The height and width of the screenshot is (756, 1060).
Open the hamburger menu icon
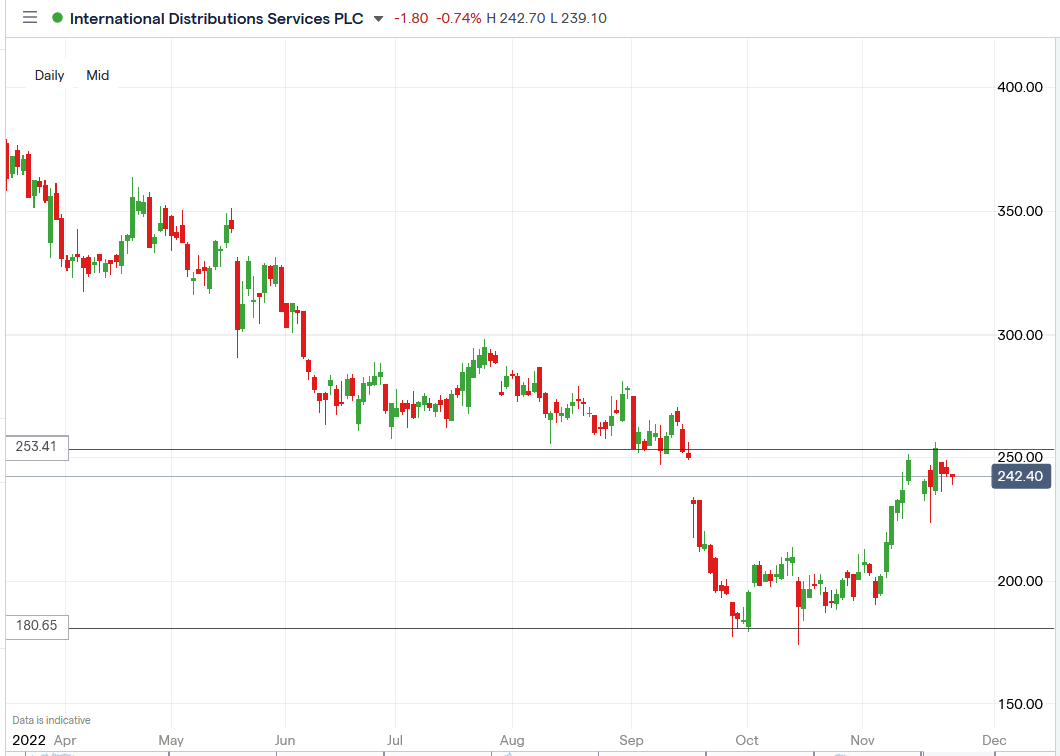(30, 18)
